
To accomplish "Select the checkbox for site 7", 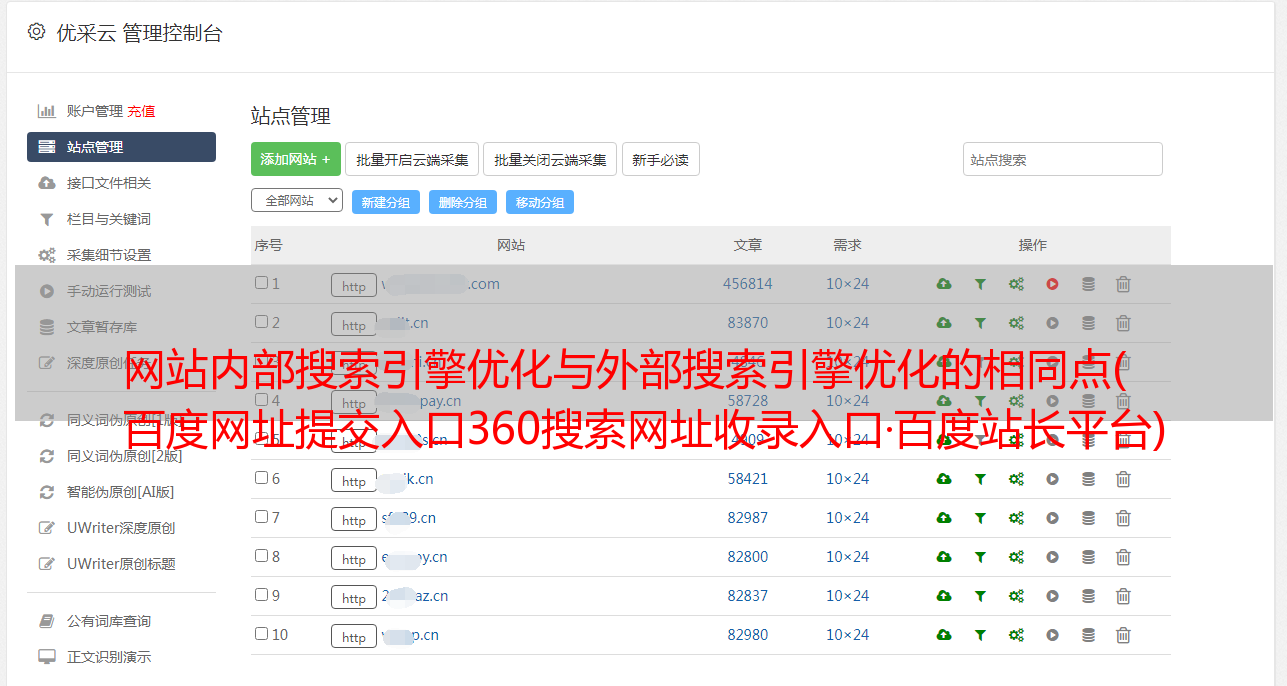I will click(x=261, y=517).
